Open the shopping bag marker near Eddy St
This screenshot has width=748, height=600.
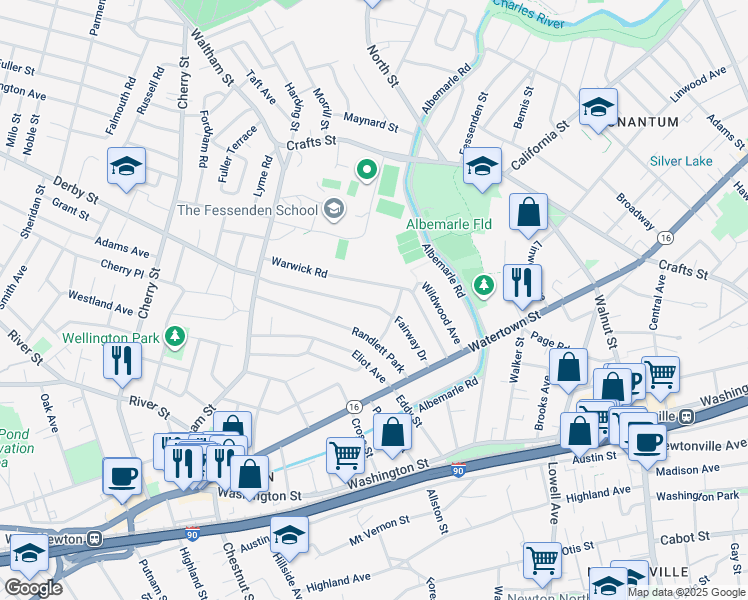click(x=394, y=434)
